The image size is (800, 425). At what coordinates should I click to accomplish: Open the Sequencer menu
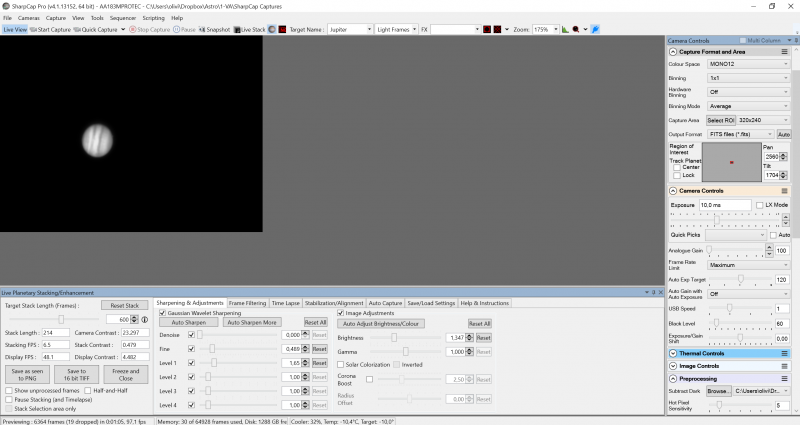(x=123, y=18)
